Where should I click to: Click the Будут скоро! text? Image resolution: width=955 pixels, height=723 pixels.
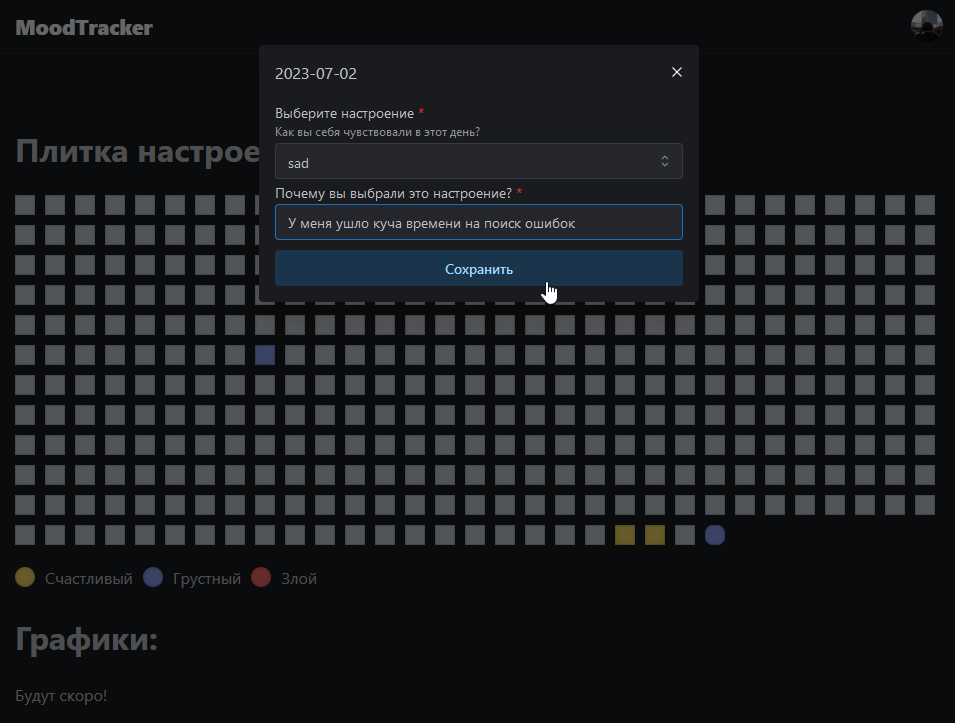(x=61, y=696)
